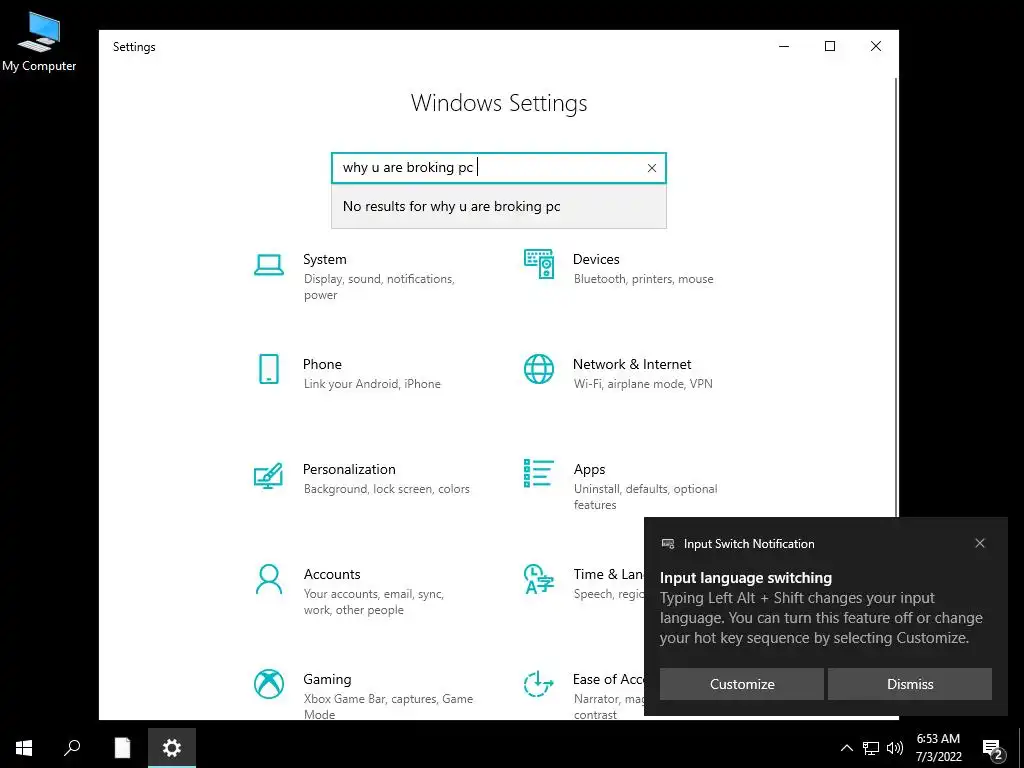
Task: Click the Input Switch Notification keyboard icon
Action: tap(667, 543)
